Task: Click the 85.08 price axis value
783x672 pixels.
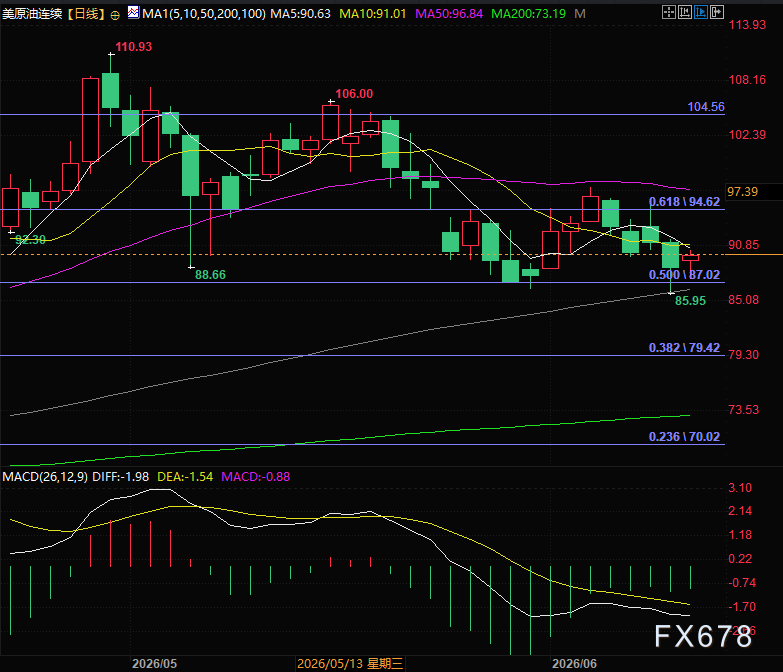Action: 744,300
